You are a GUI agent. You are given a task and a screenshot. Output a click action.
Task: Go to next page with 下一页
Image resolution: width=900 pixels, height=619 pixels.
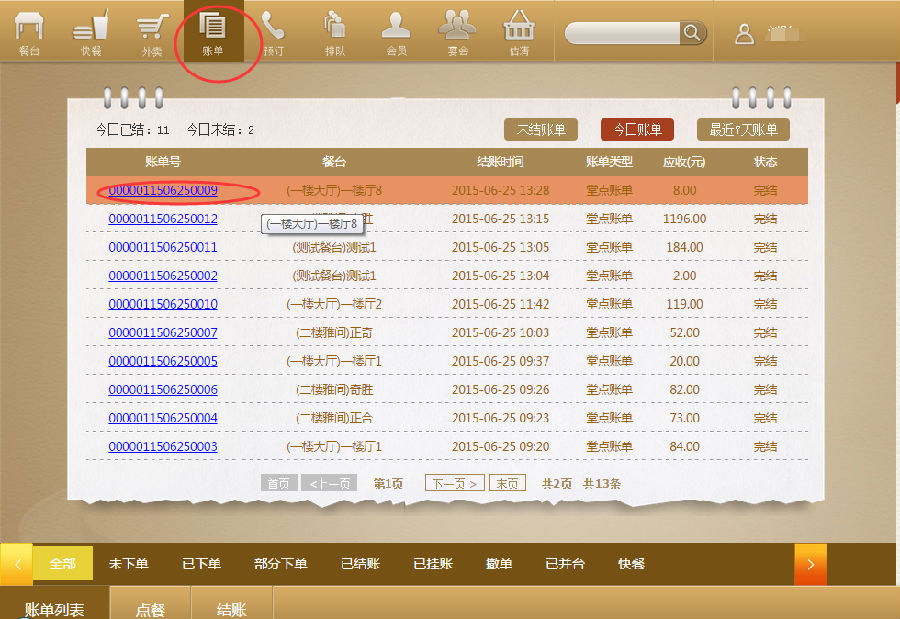[x=454, y=483]
